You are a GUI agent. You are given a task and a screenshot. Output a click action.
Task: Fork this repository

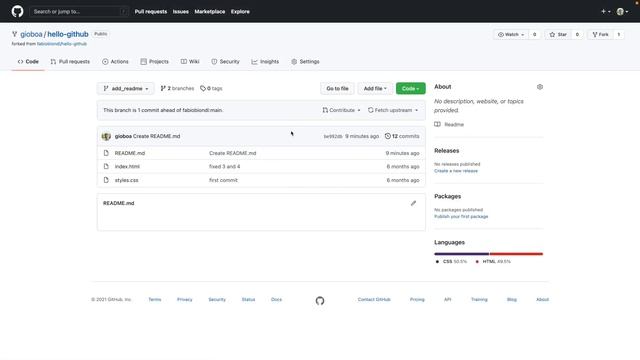point(600,35)
